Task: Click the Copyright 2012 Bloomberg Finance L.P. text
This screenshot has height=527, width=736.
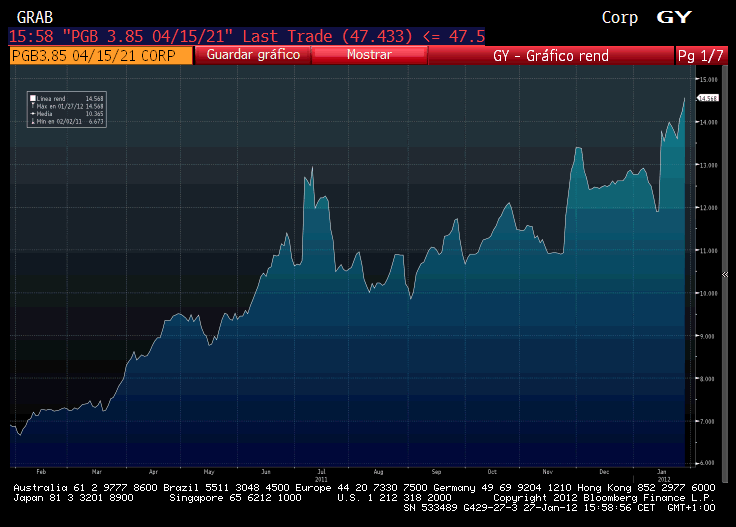Action: coord(604,497)
